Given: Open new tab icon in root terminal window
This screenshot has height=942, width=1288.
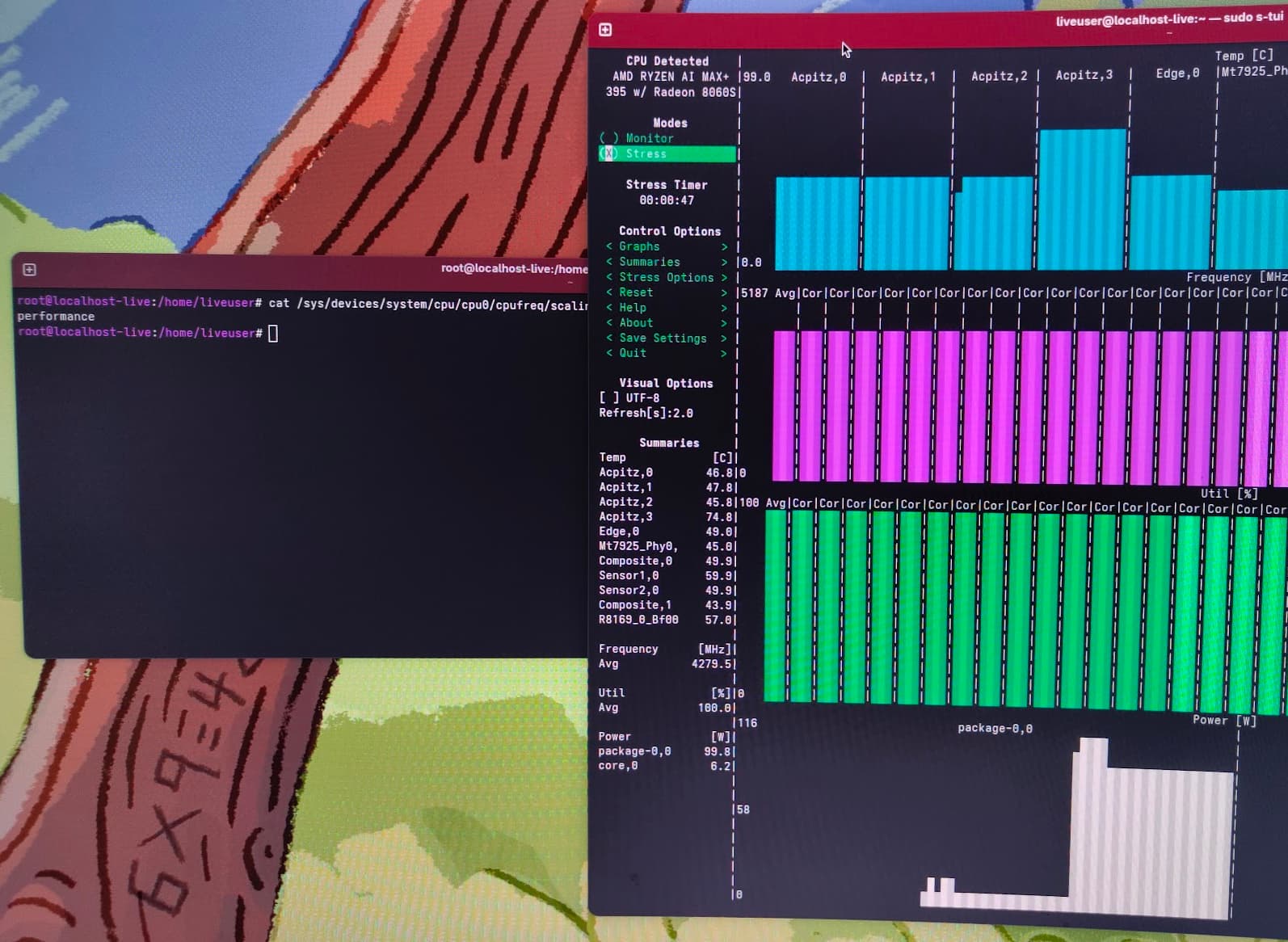Looking at the screenshot, I should click(30, 270).
